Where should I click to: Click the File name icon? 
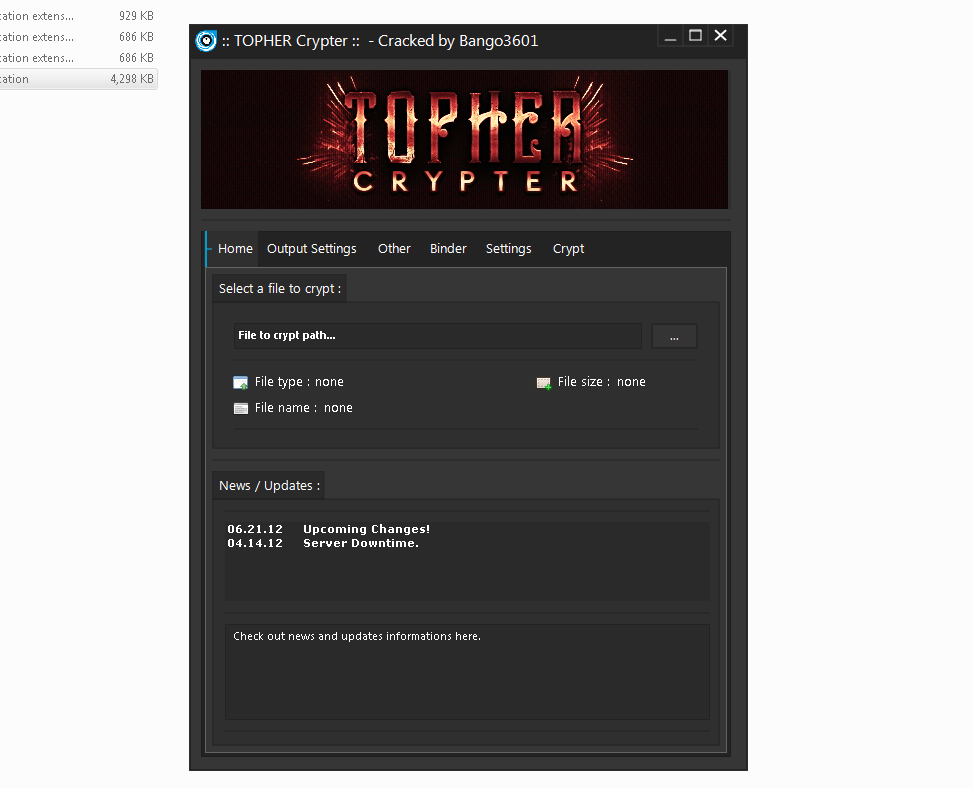(x=240, y=409)
